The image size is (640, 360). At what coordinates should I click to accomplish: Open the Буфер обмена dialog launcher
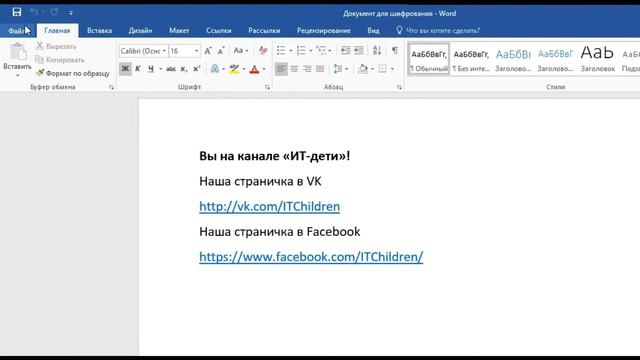(x=111, y=87)
